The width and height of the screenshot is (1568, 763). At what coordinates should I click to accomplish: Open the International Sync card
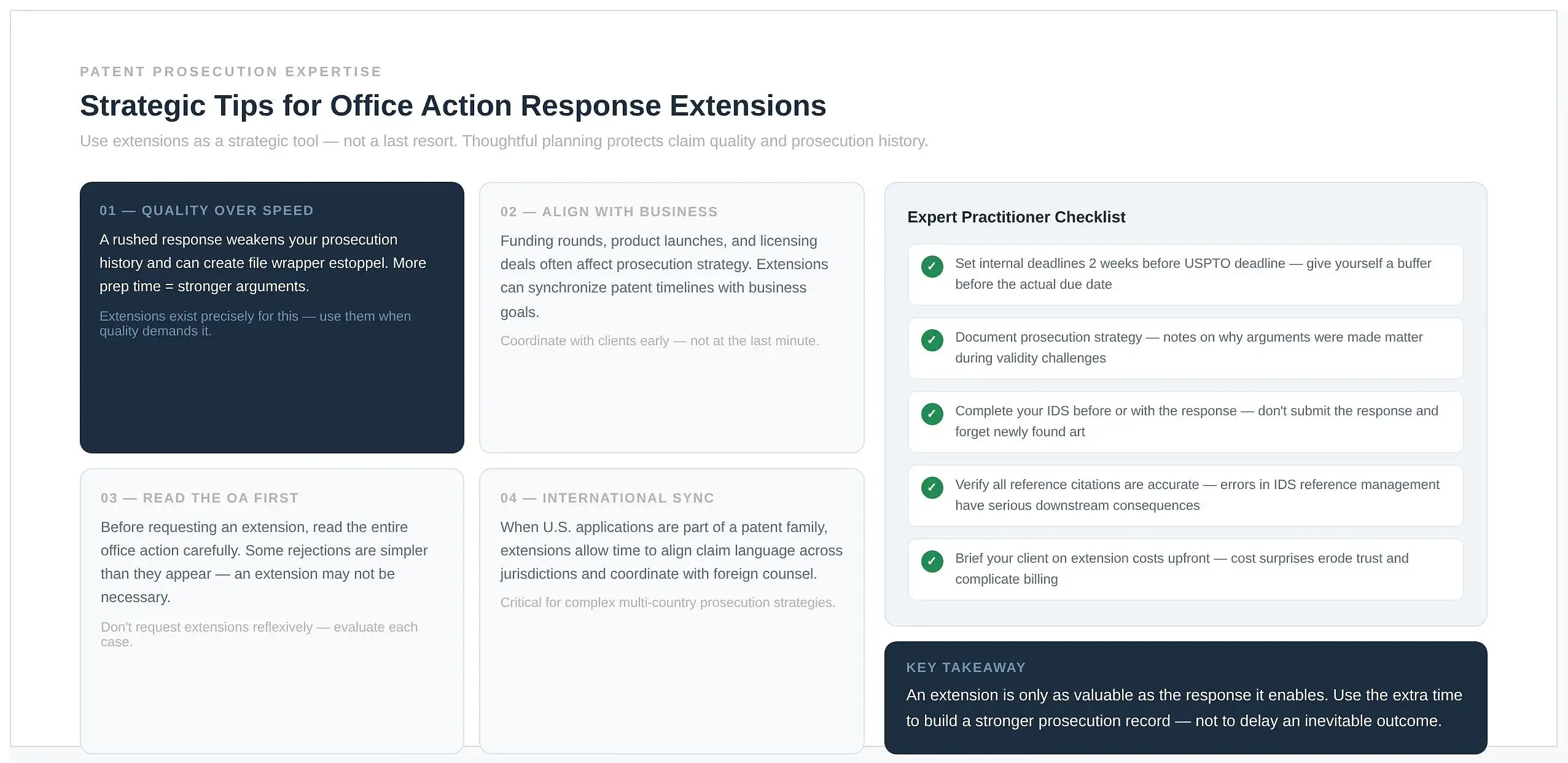coord(671,611)
